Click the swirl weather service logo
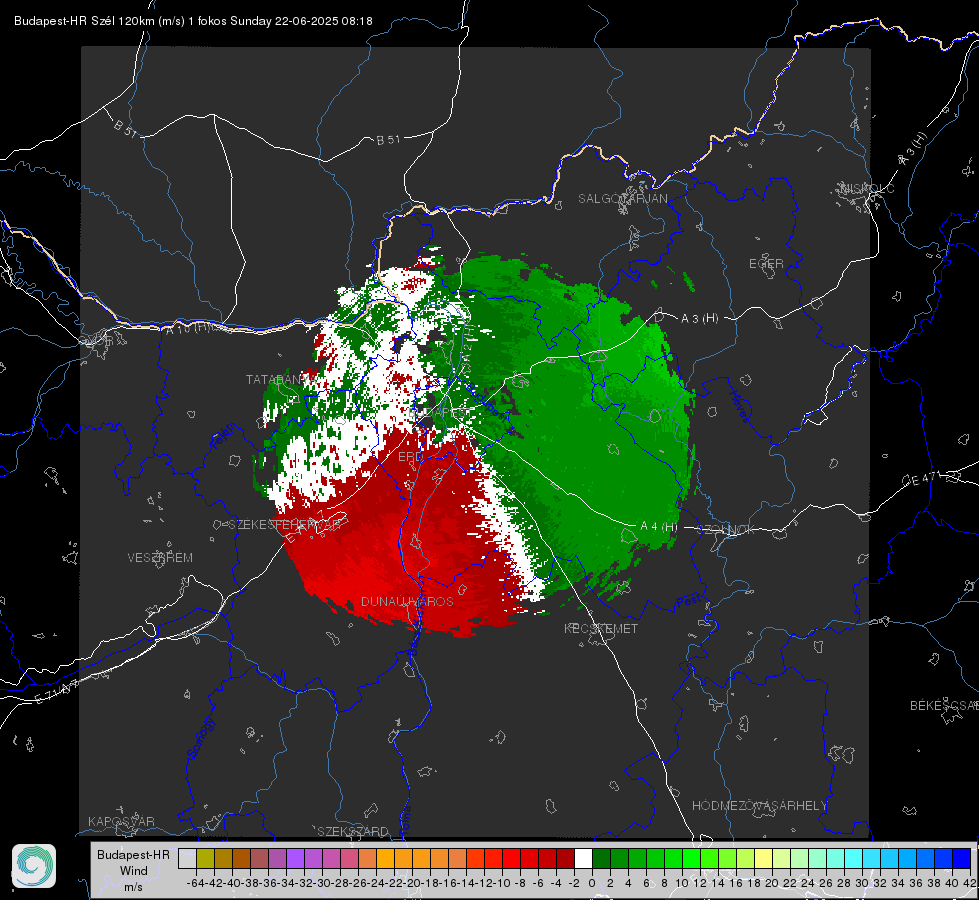 coord(34,866)
